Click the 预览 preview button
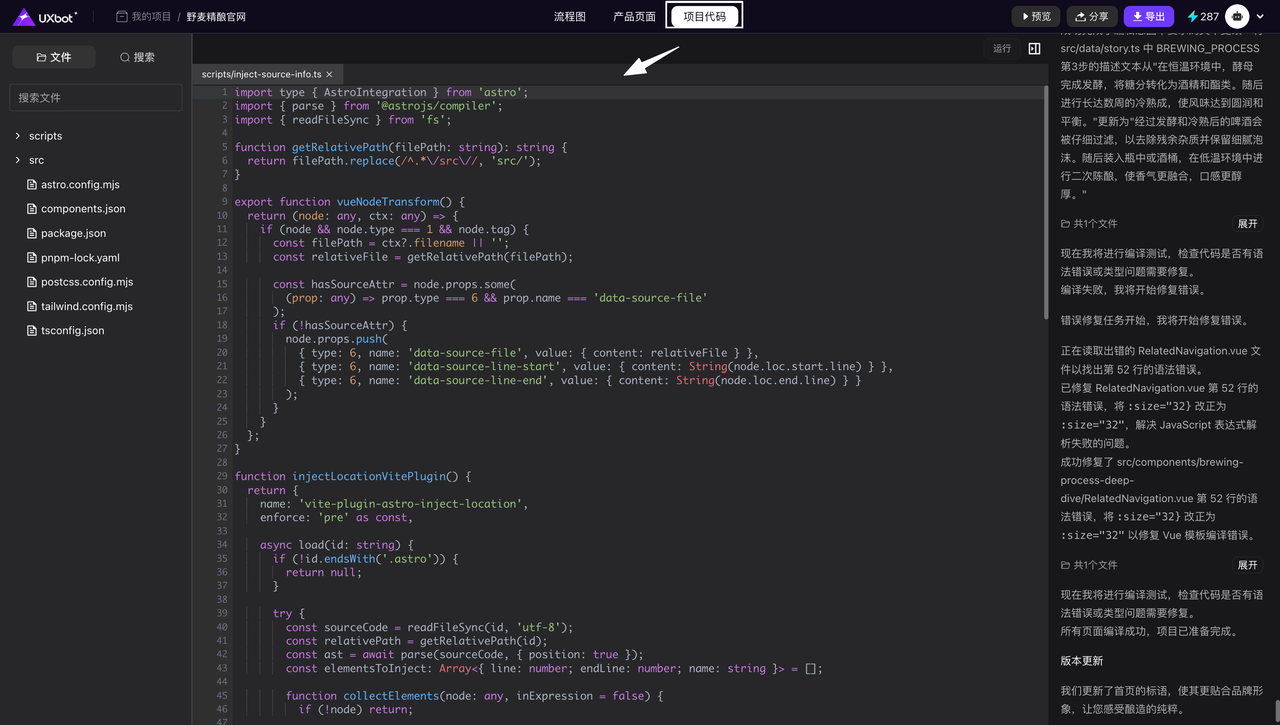 (1035, 16)
